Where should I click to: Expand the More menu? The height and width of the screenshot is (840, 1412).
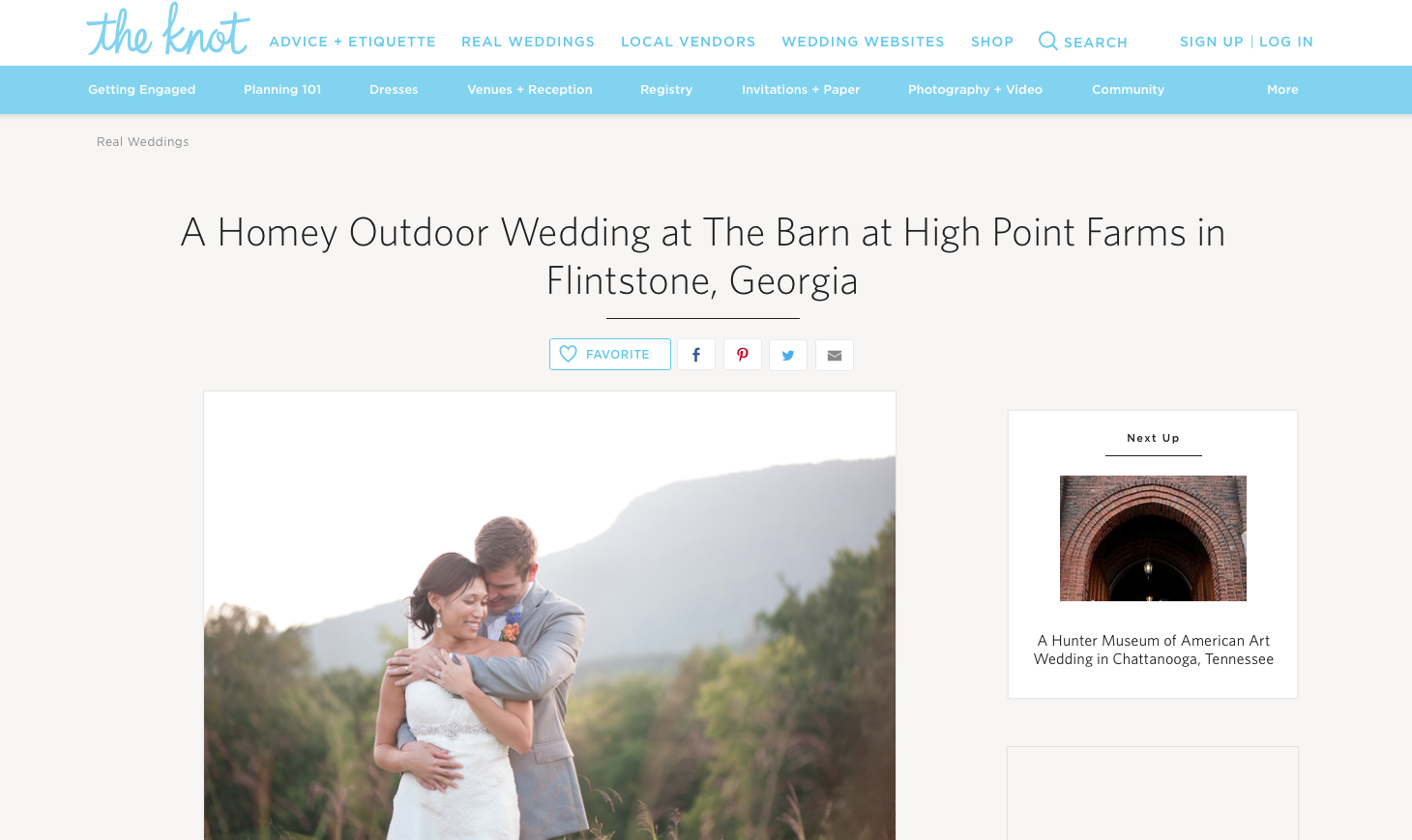[1282, 90]
